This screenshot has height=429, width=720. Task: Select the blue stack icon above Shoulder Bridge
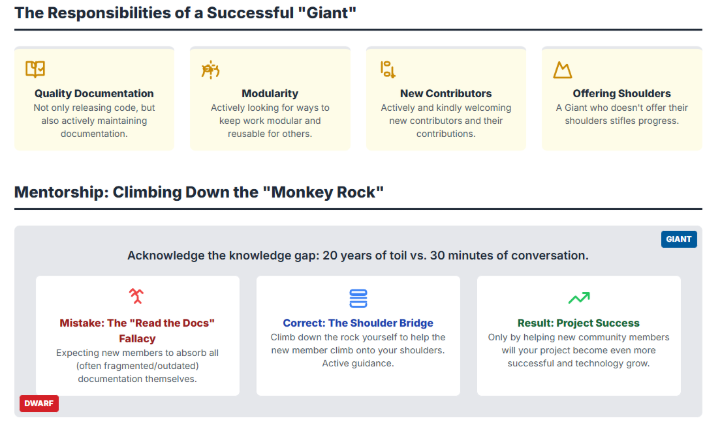pos(358,298)
